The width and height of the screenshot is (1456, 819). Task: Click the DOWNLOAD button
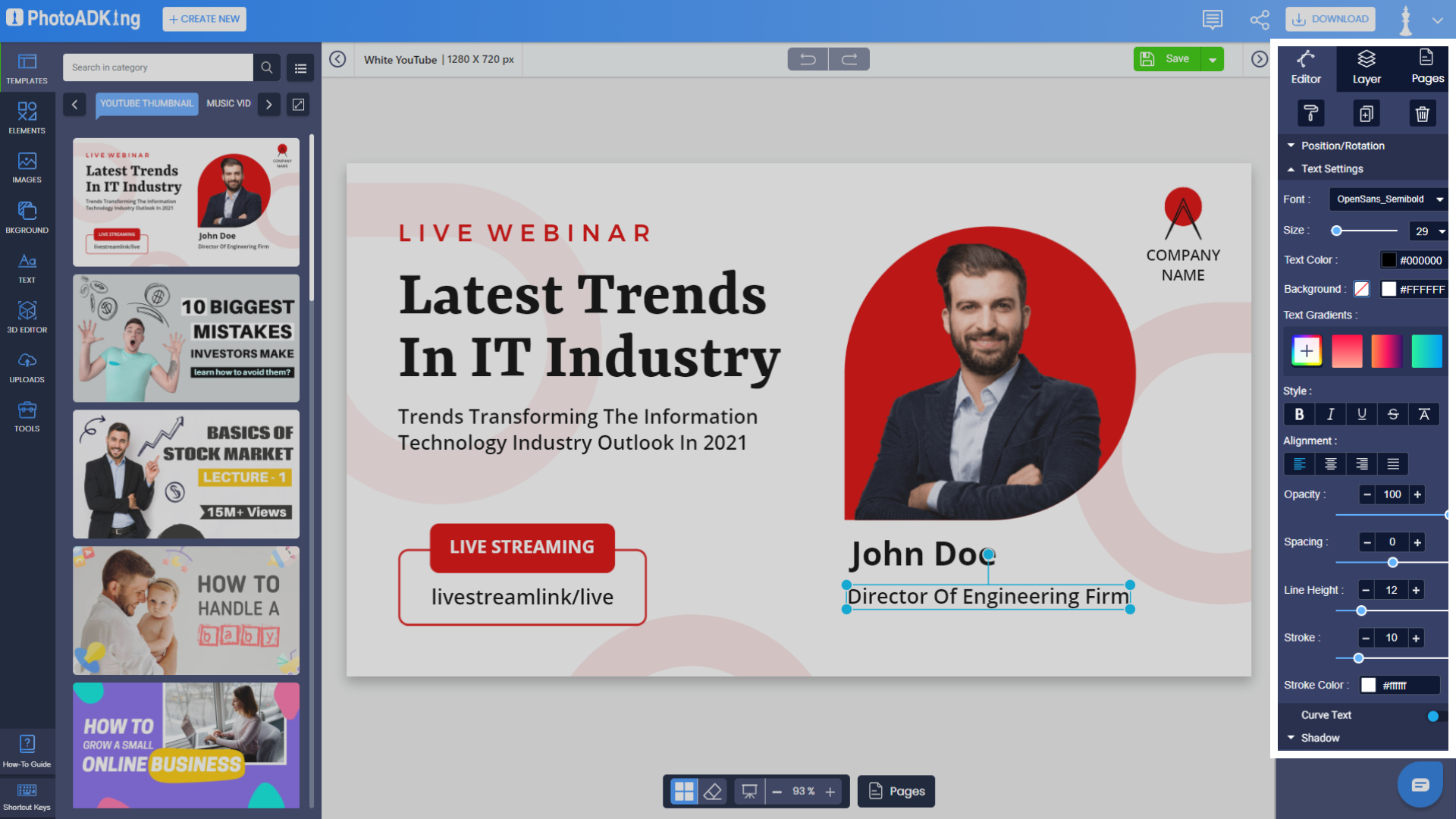coord(1330,19)
